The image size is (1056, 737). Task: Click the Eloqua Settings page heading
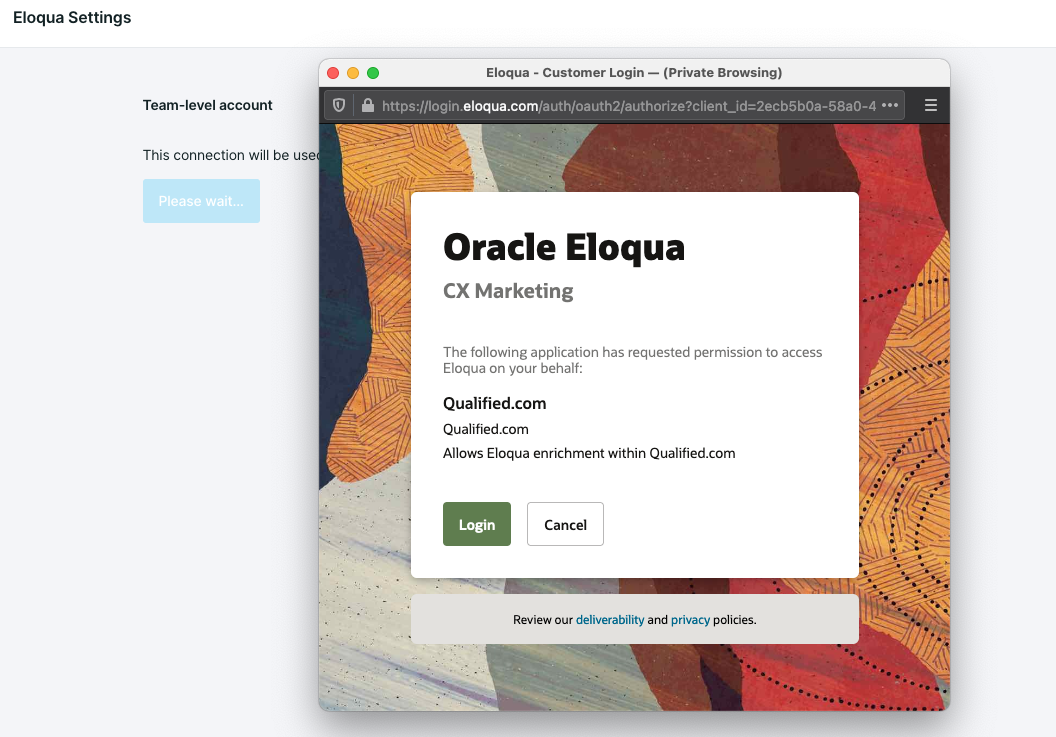72,18
